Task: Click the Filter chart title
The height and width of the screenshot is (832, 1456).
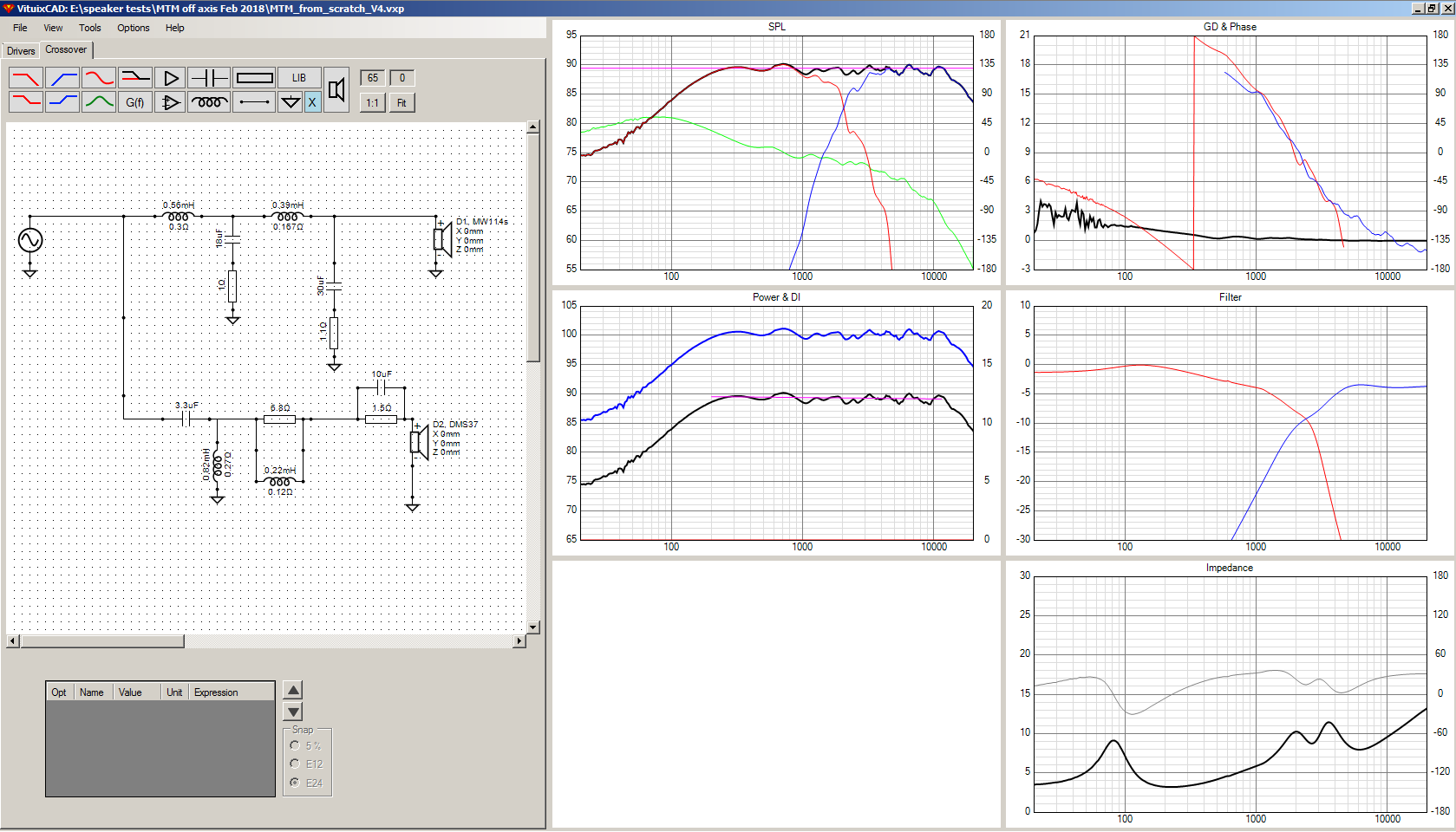Action: coord(1231,297)
